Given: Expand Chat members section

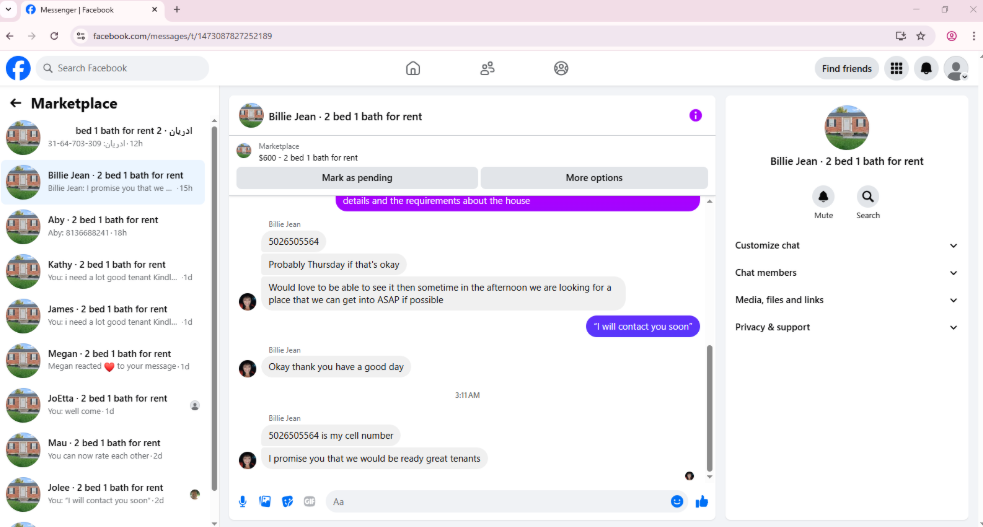Looking at the screenshot, I should pyautogui.click(x=846, y=273).
